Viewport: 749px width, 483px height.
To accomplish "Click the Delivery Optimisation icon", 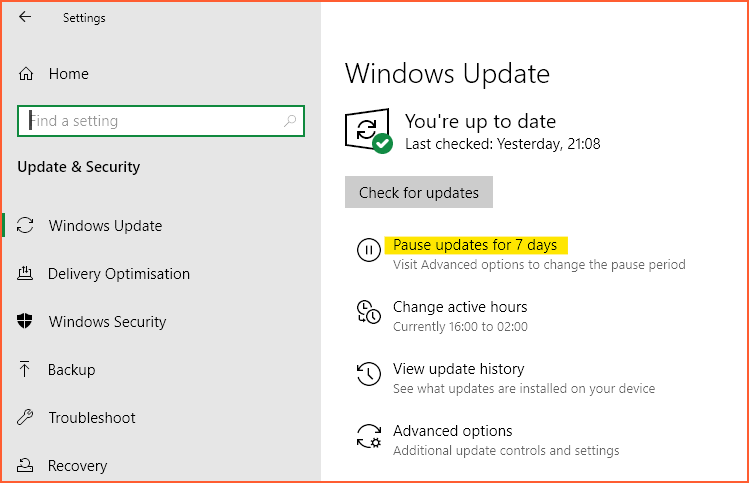I will (27, 274).
